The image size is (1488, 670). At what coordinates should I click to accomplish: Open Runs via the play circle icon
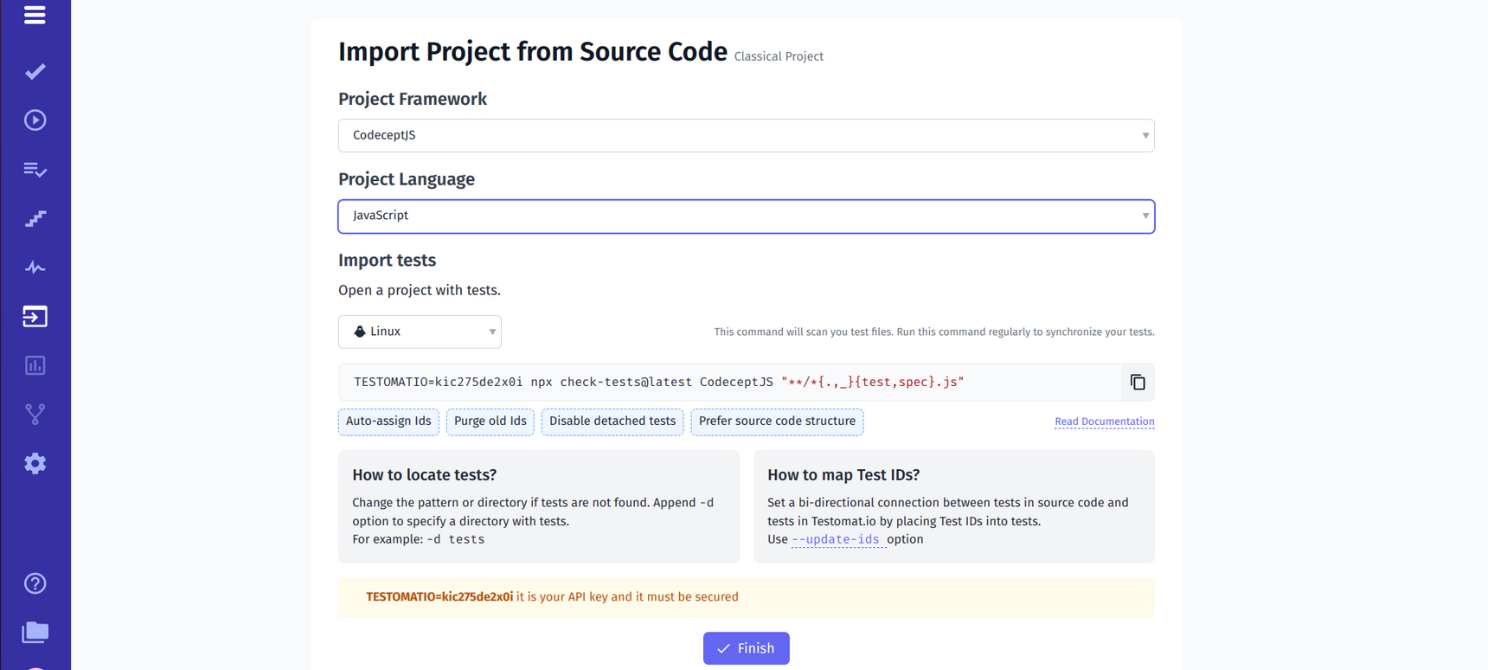tap(35, 119)
